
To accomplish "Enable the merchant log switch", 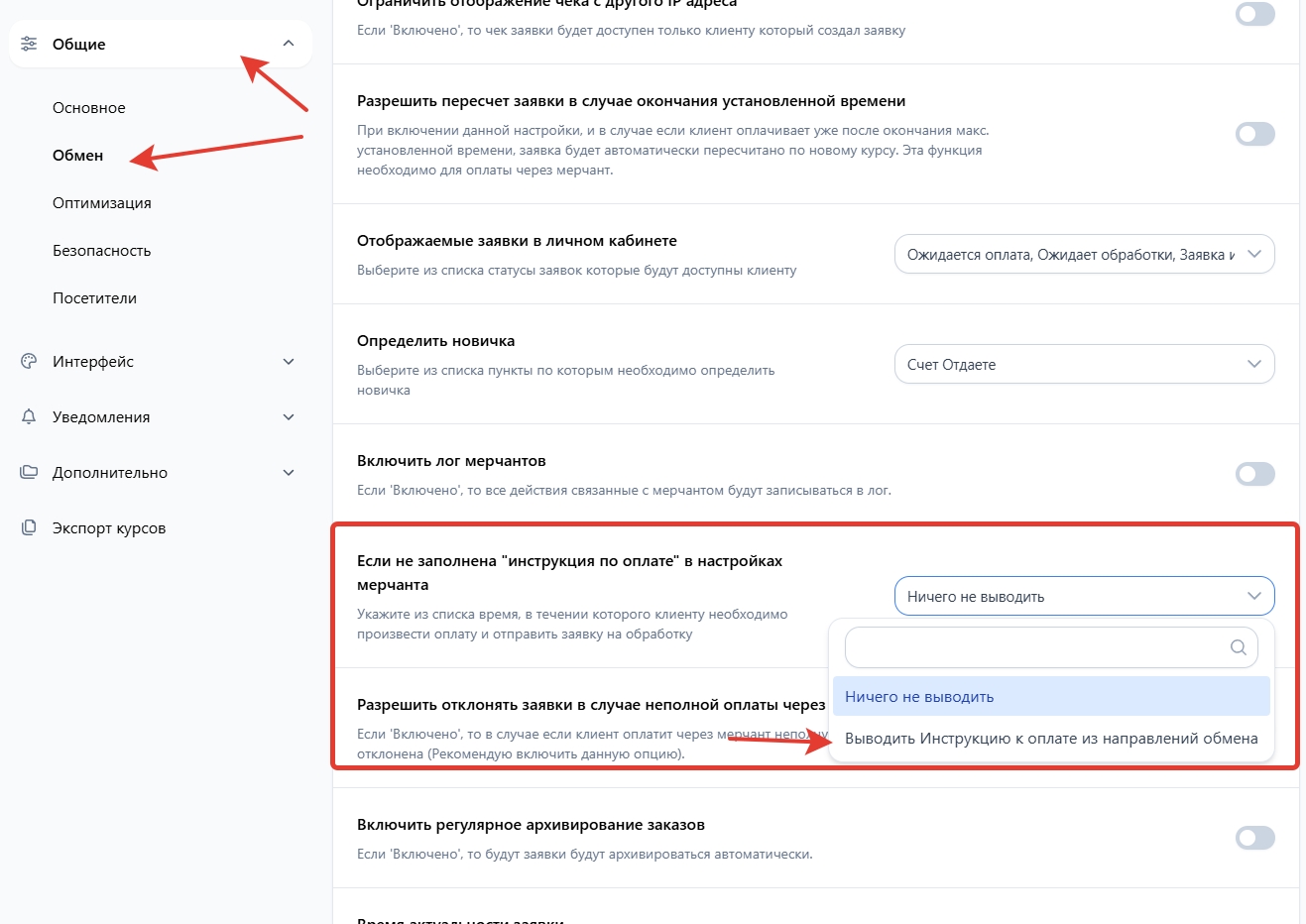I will tap(1254, 474).
